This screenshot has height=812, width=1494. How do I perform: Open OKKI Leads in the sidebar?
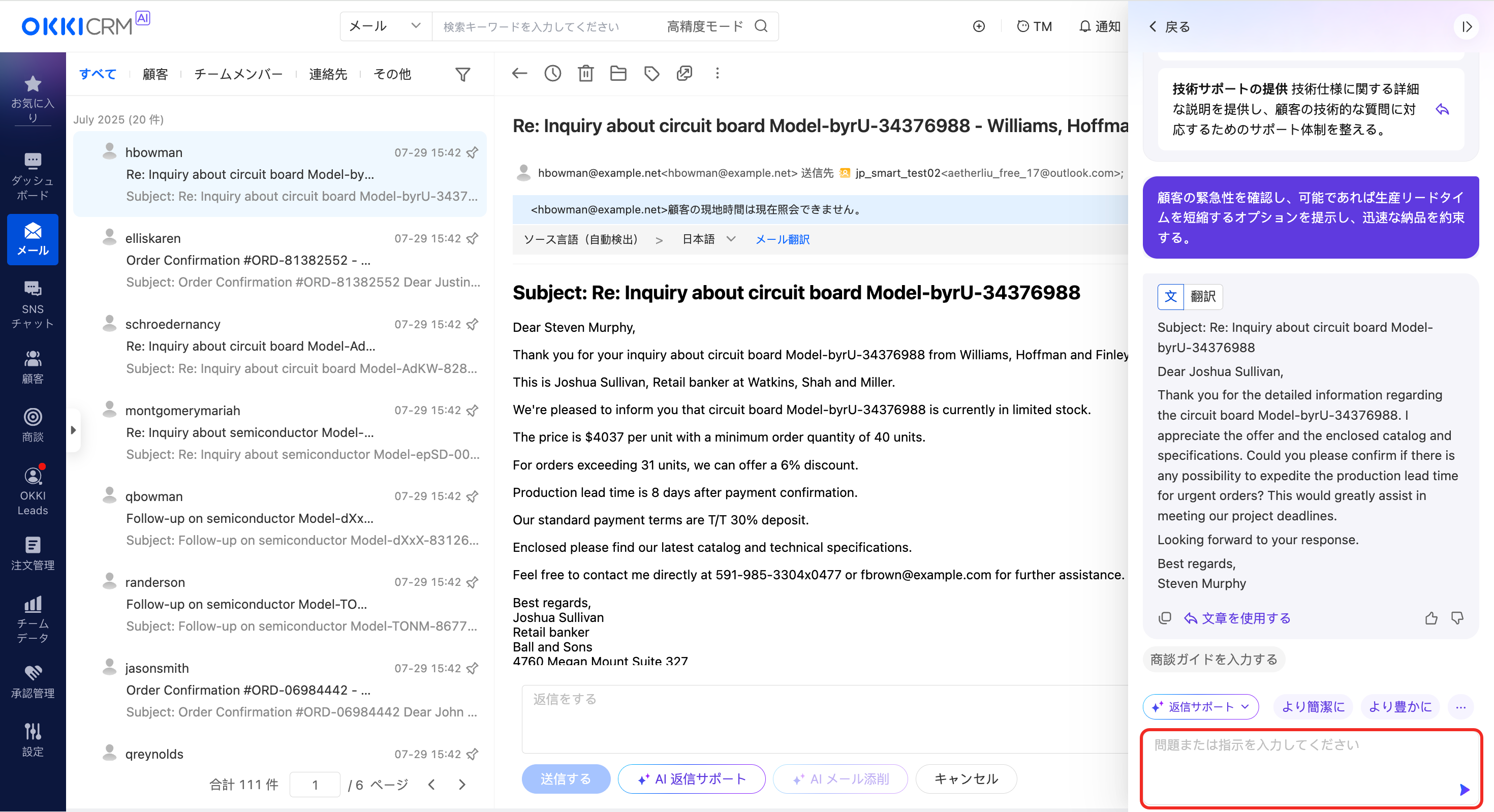[33, 491]
